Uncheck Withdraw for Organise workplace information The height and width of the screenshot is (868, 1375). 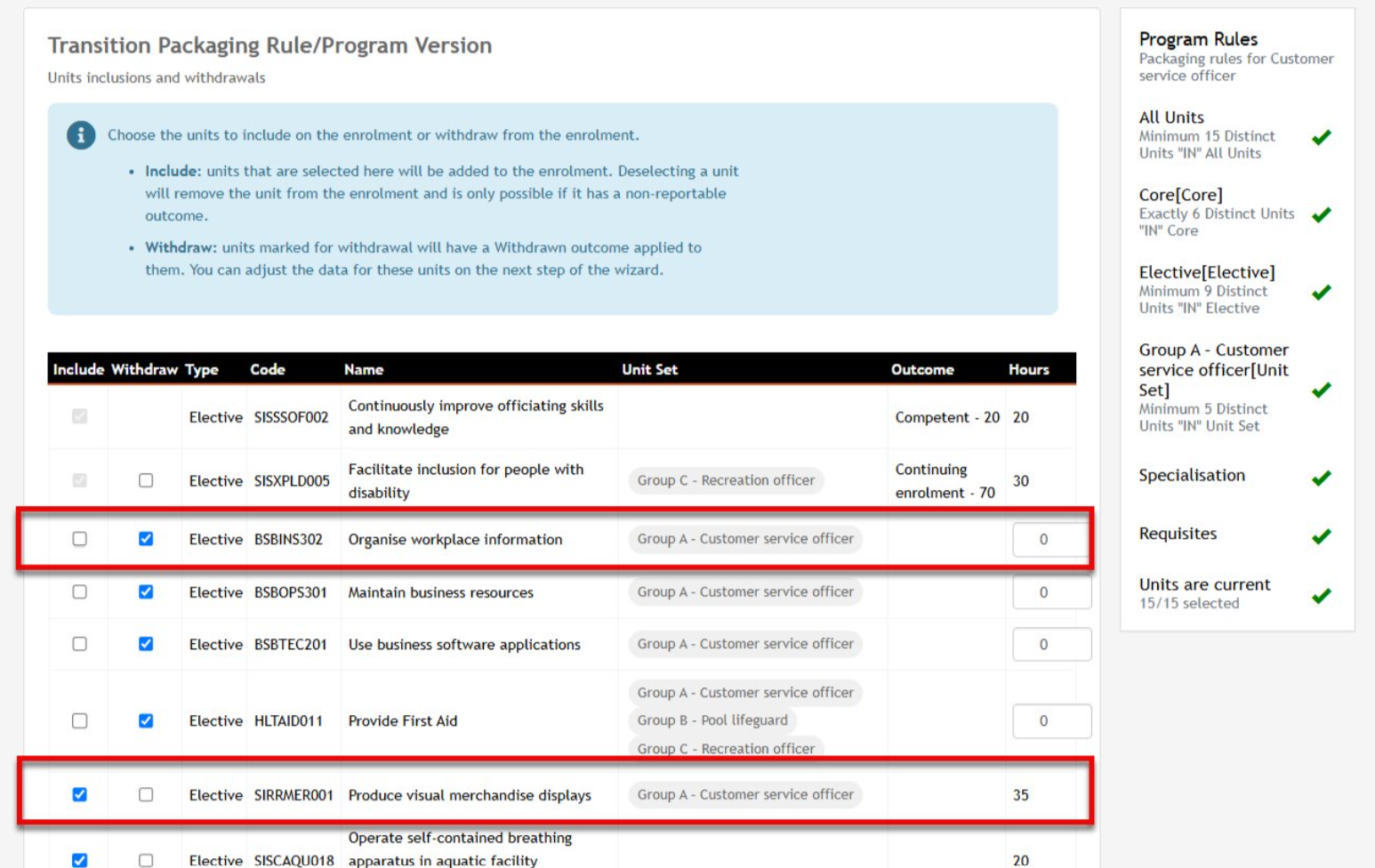(146, 539)
